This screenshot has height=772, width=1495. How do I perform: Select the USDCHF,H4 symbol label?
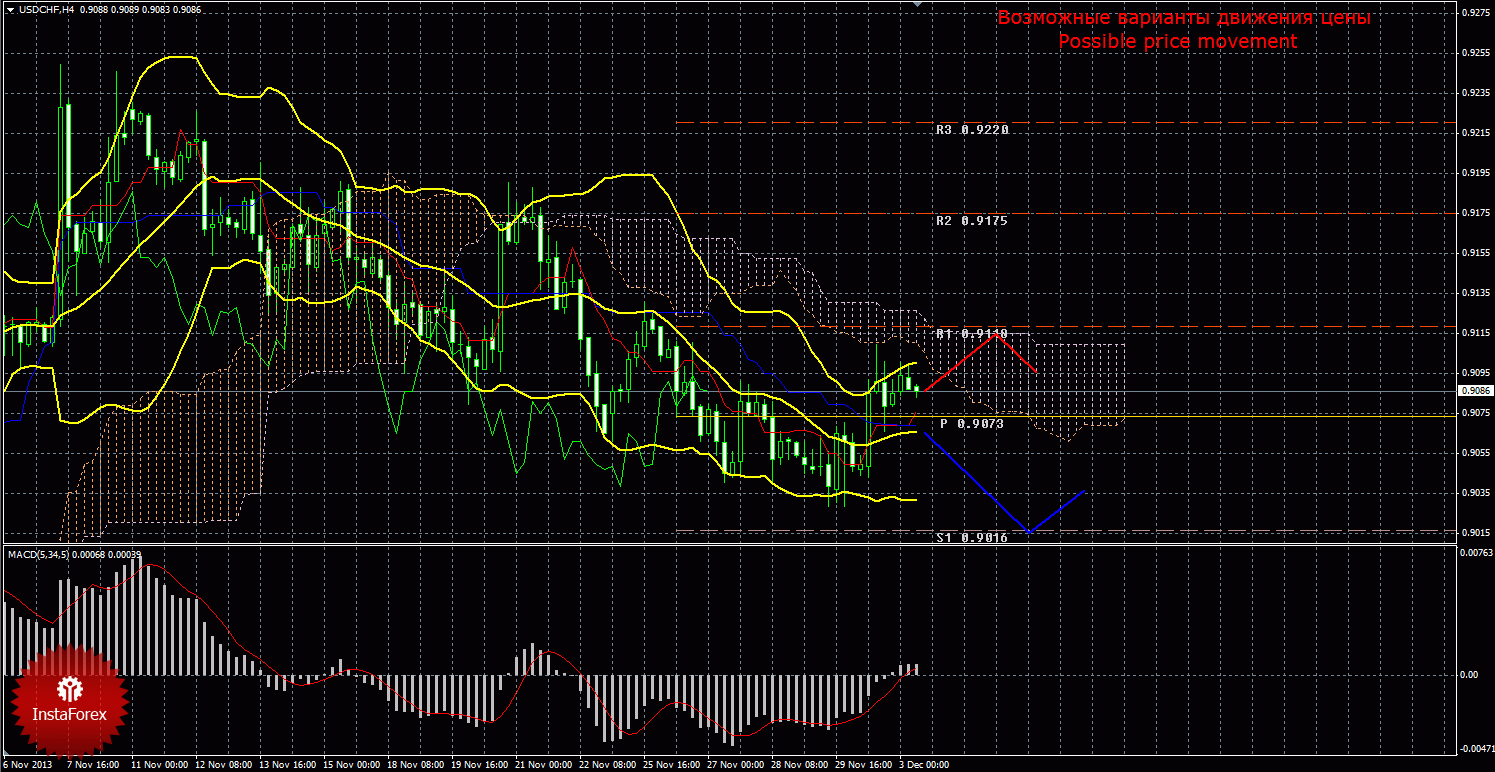(45, 9)
